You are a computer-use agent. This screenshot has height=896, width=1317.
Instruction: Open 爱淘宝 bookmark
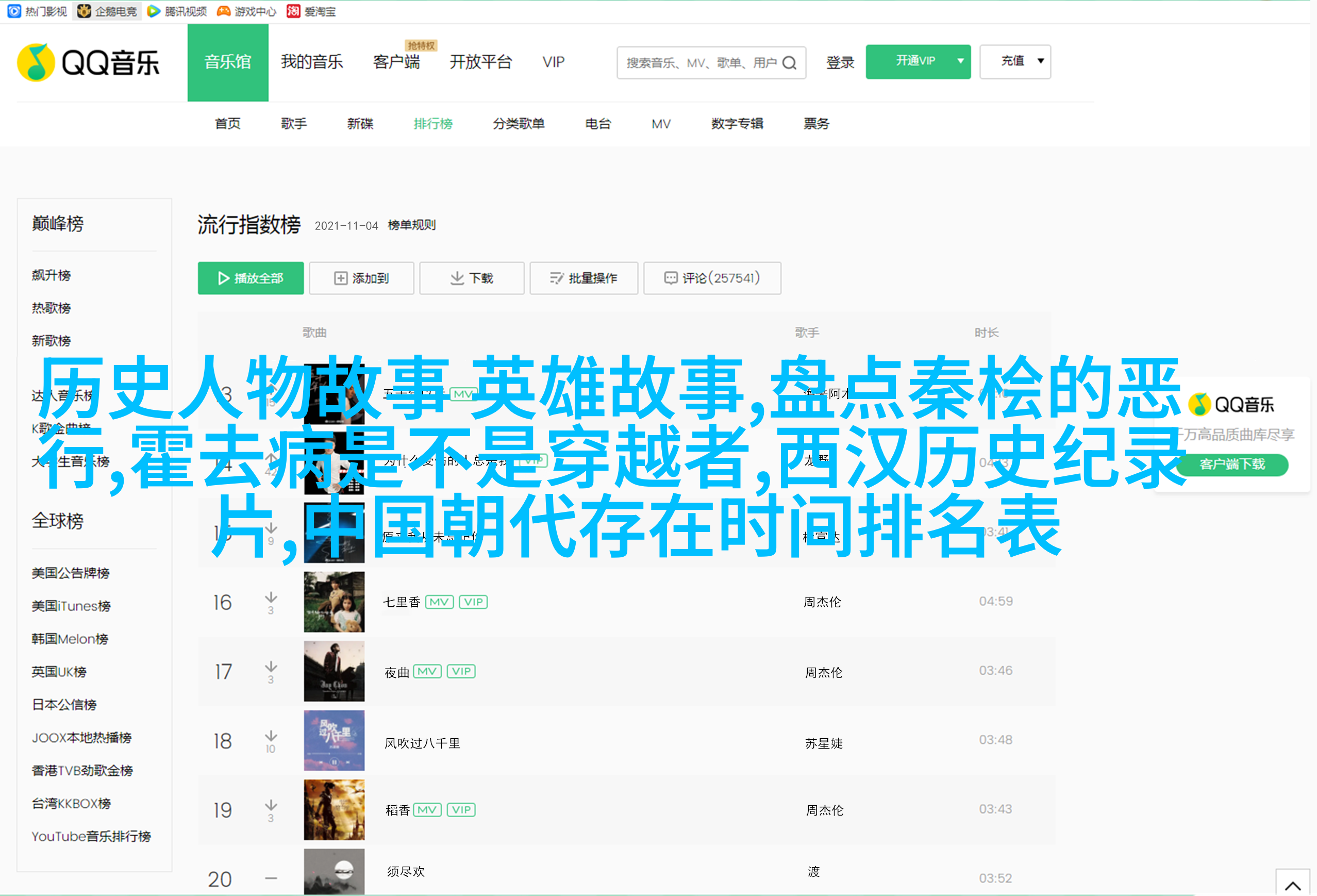point(311,11)
